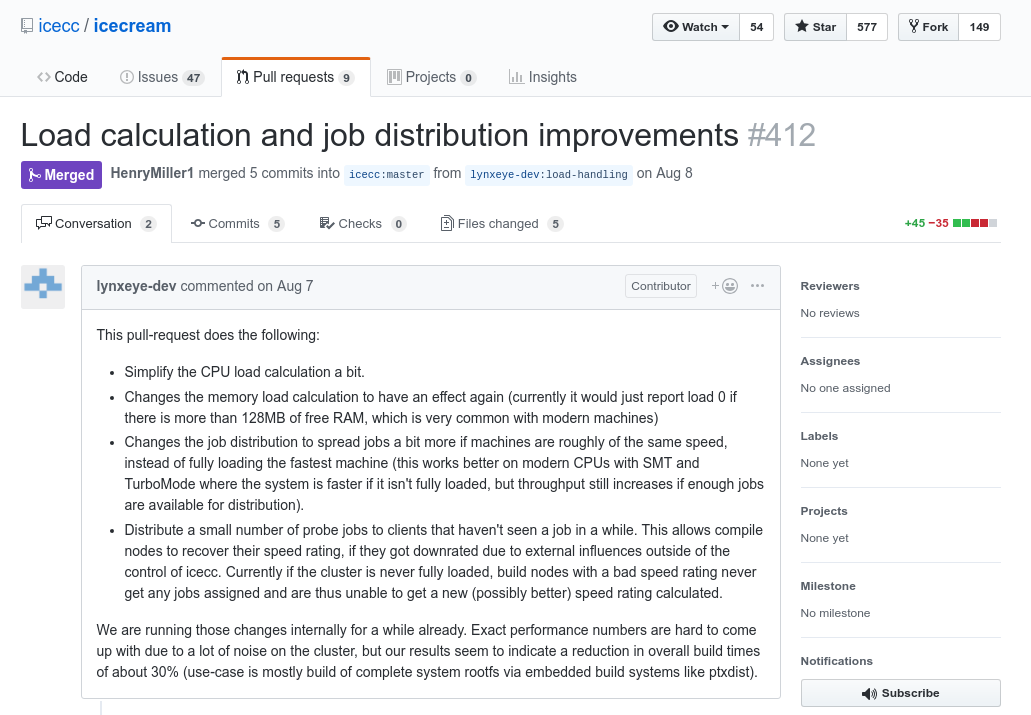Click the Projects board icon

394,77
